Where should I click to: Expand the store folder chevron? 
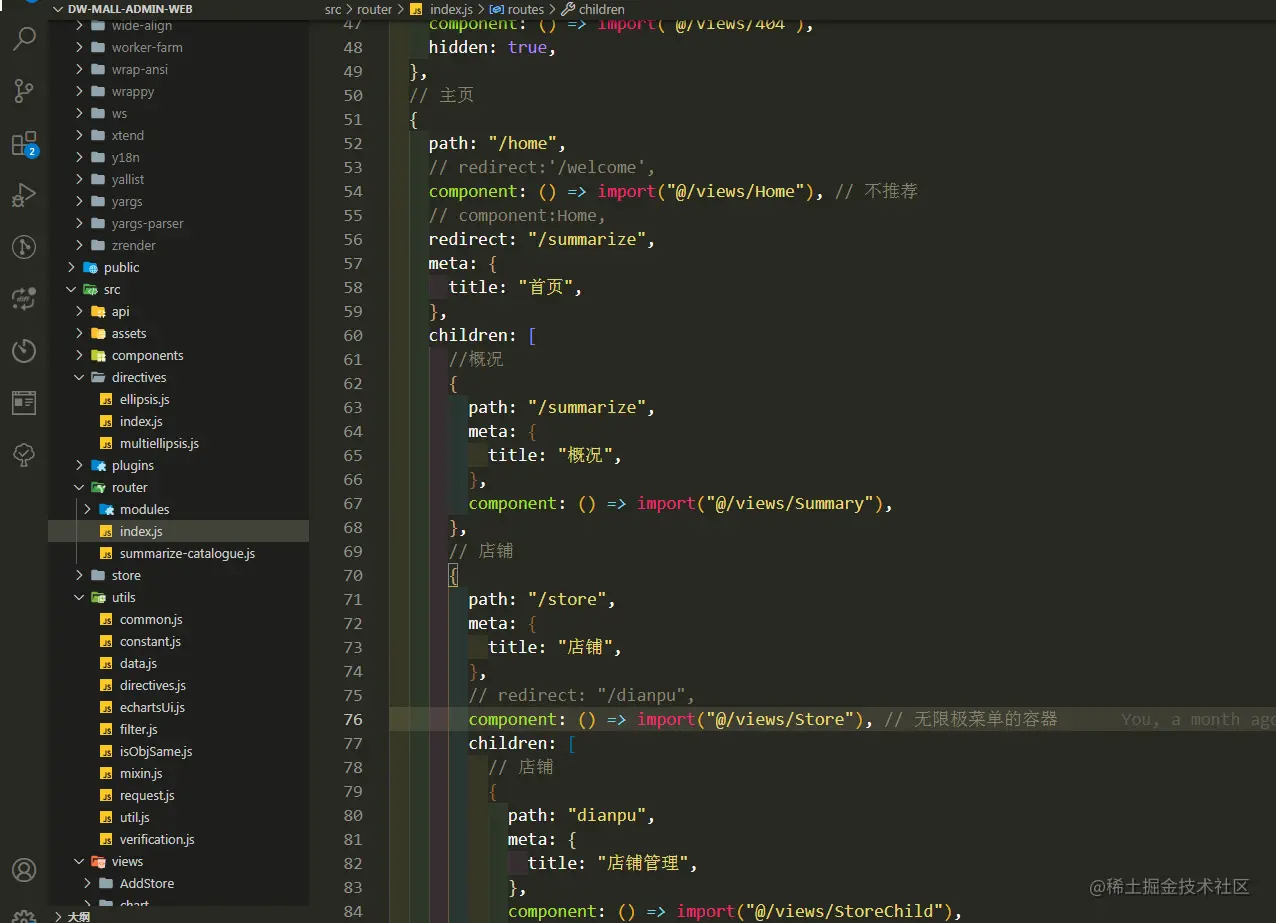point(79,575)
